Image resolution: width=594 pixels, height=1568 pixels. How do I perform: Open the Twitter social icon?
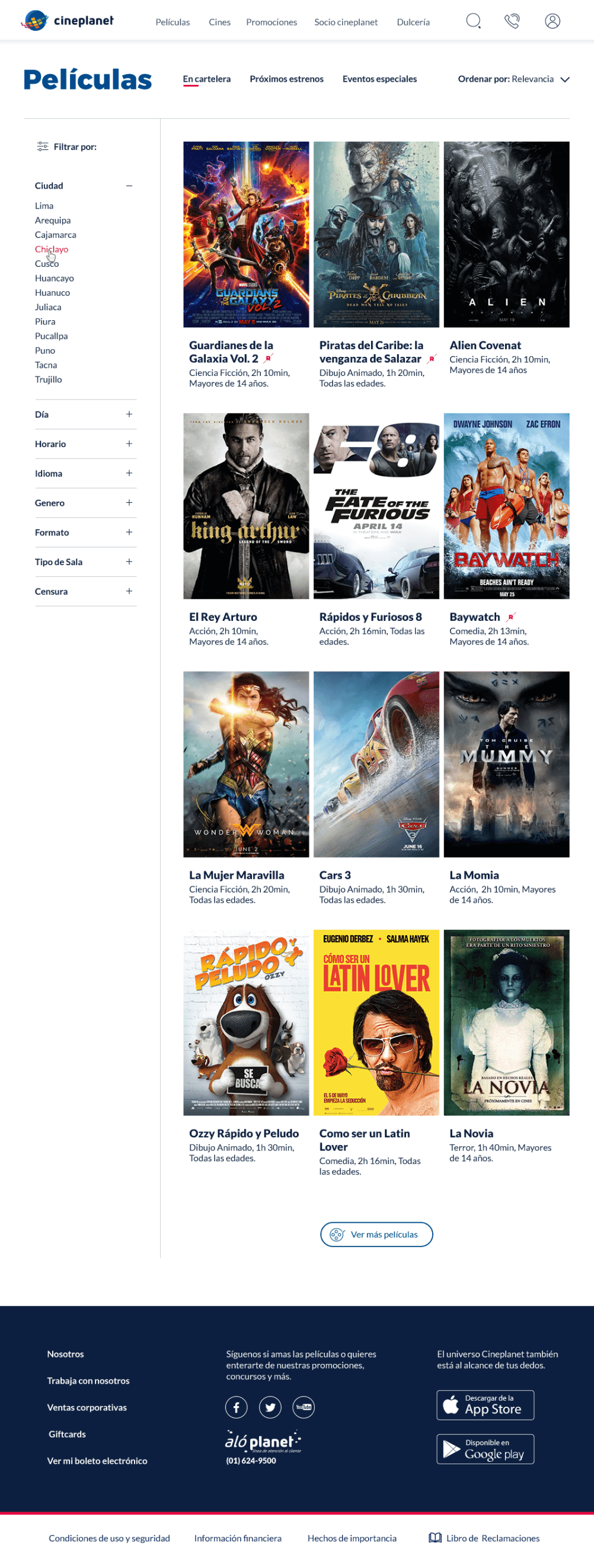click(x=270, y=1407)
